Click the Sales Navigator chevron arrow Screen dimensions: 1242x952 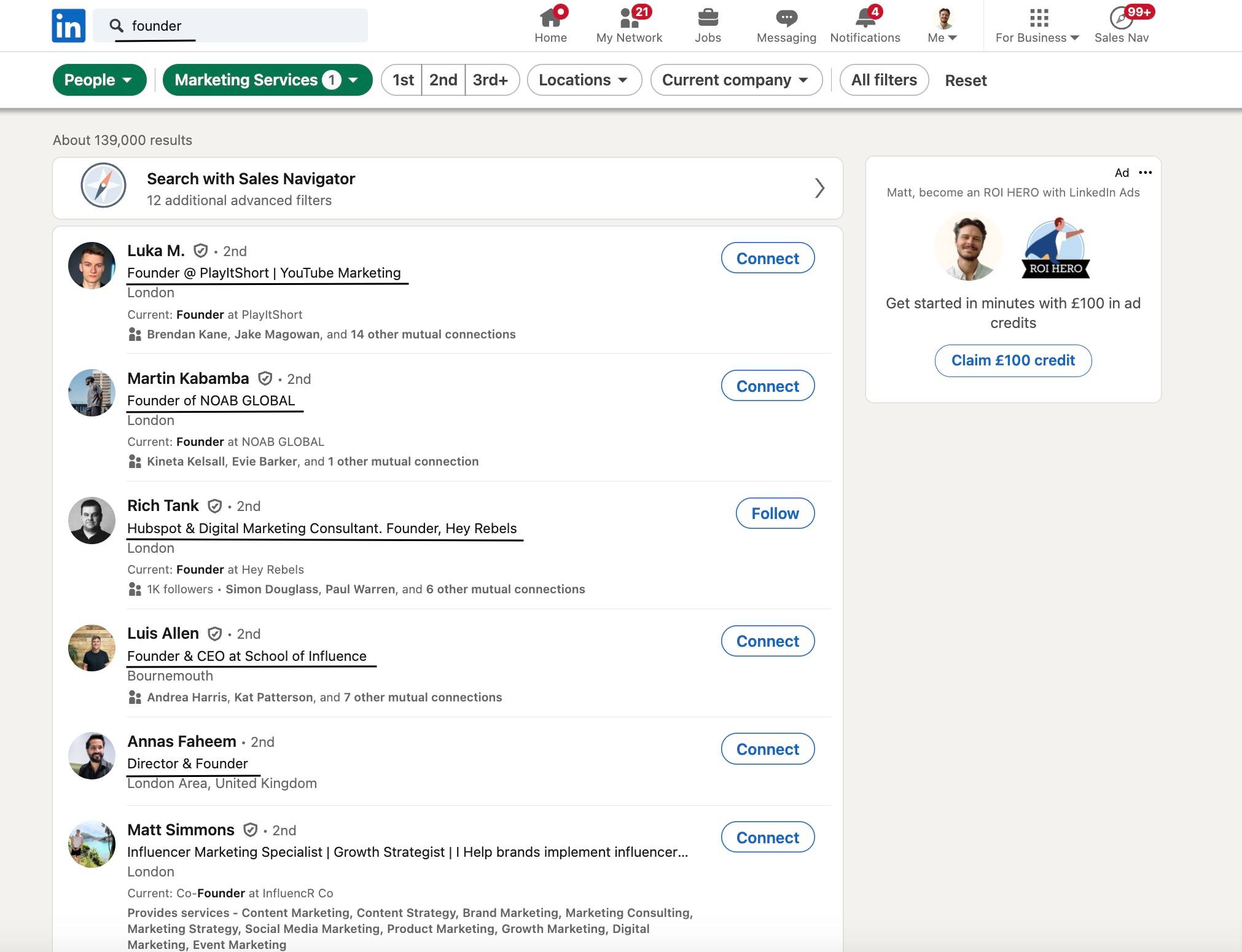click(x=819, y=188)
